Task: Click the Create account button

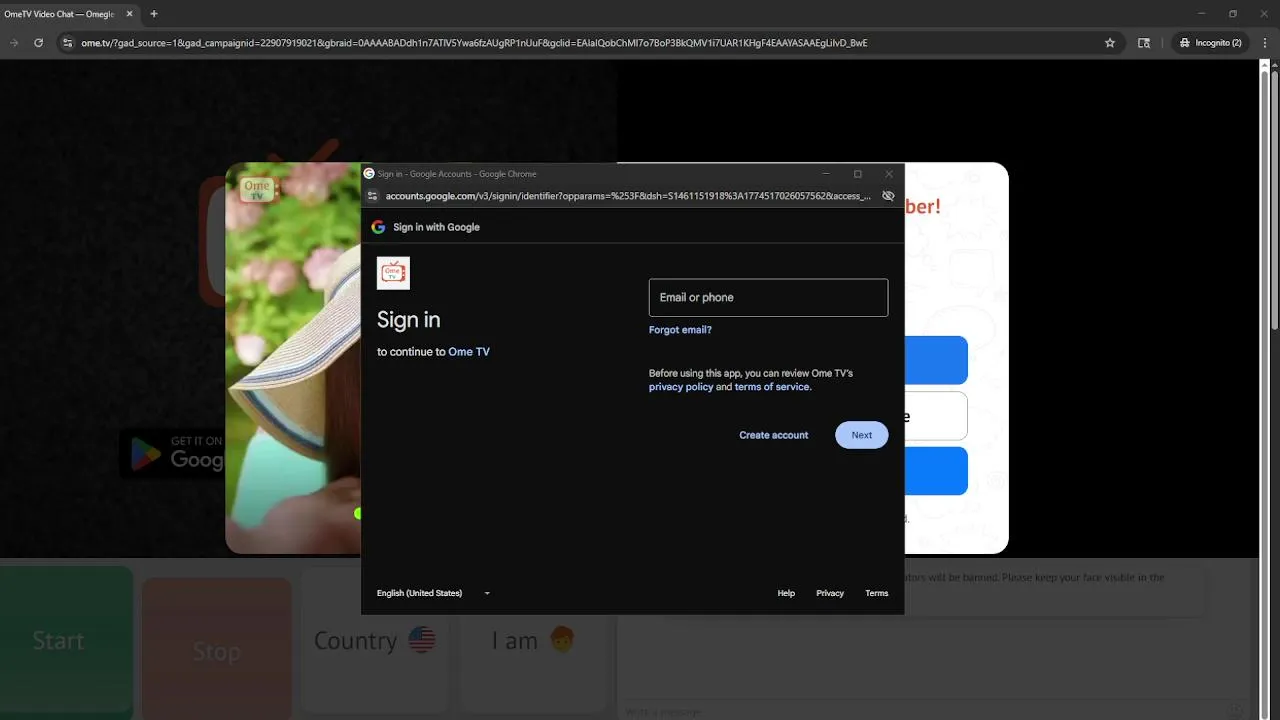Action: pyautogui.click(x=773, y=435)
